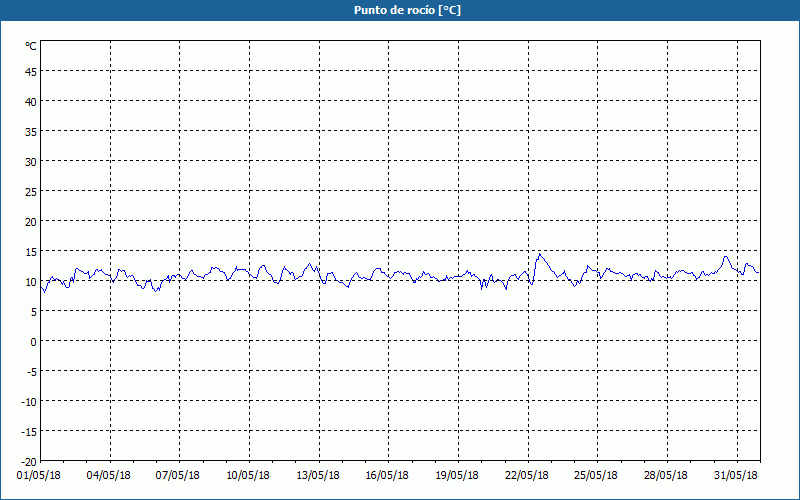Click the 22/05/18 date on the x-axis
Viewport: 800px width, 500px height.
528,474
